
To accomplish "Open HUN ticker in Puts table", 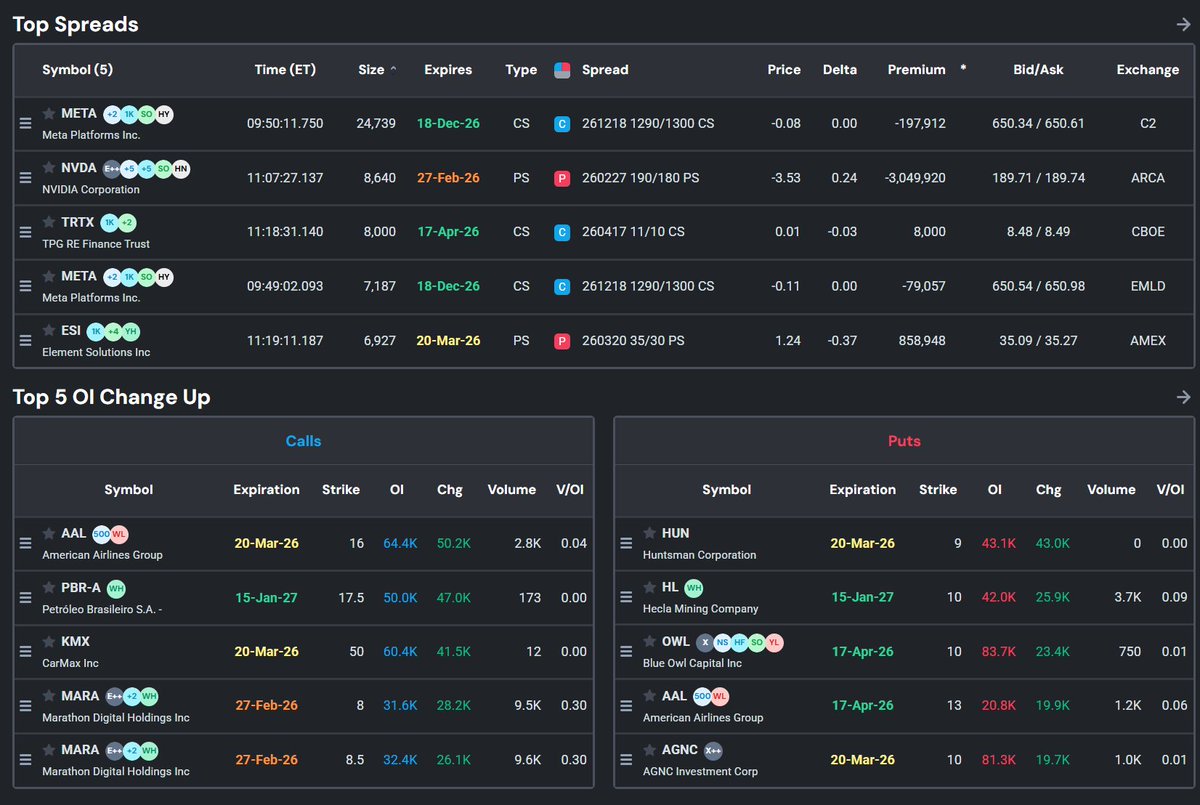I will tap(676, 533).
